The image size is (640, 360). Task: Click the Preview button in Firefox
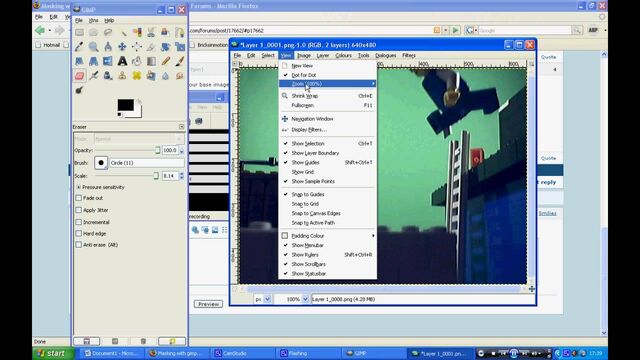(x=209, y=304)
